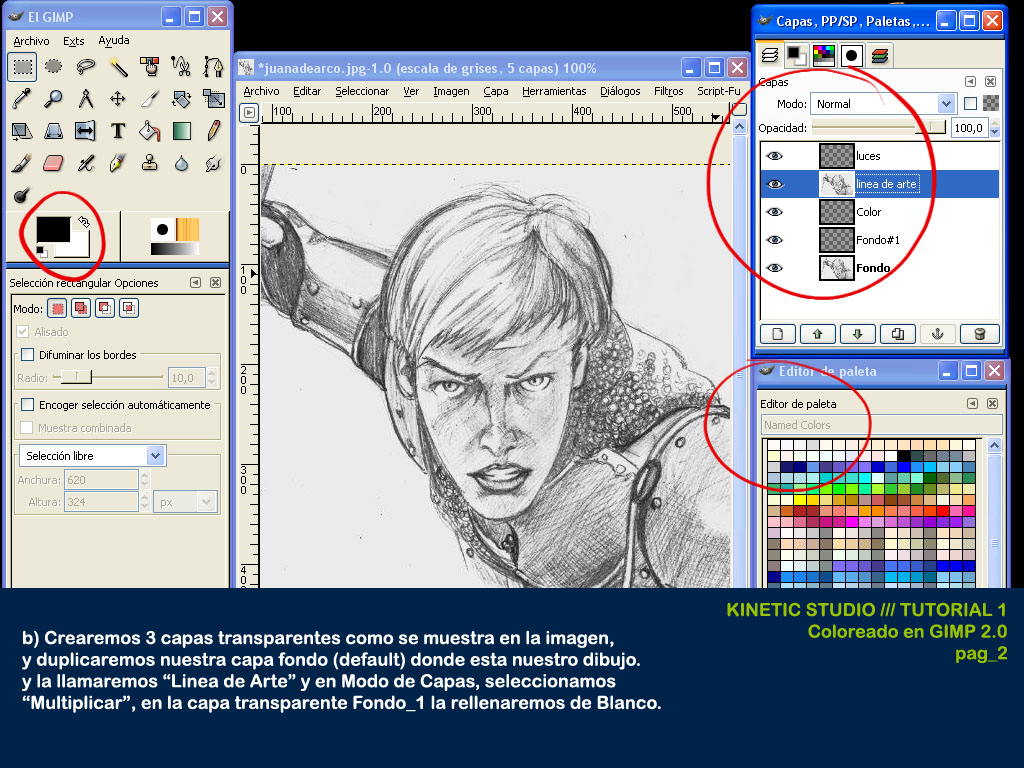Anchor the floating layer

click(x=938, y=334)
